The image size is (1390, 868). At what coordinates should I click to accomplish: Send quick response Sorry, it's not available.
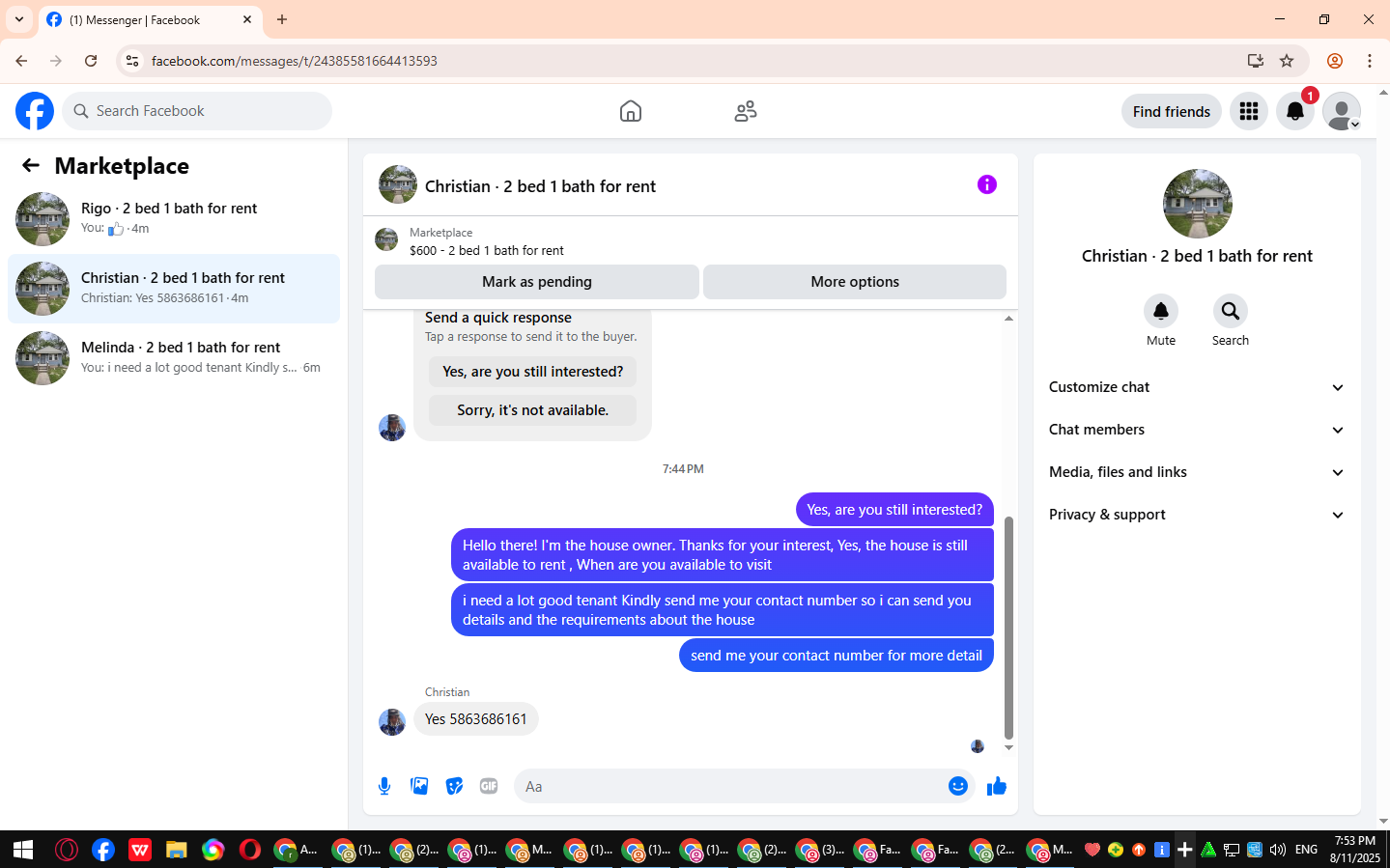pos(533,410)
